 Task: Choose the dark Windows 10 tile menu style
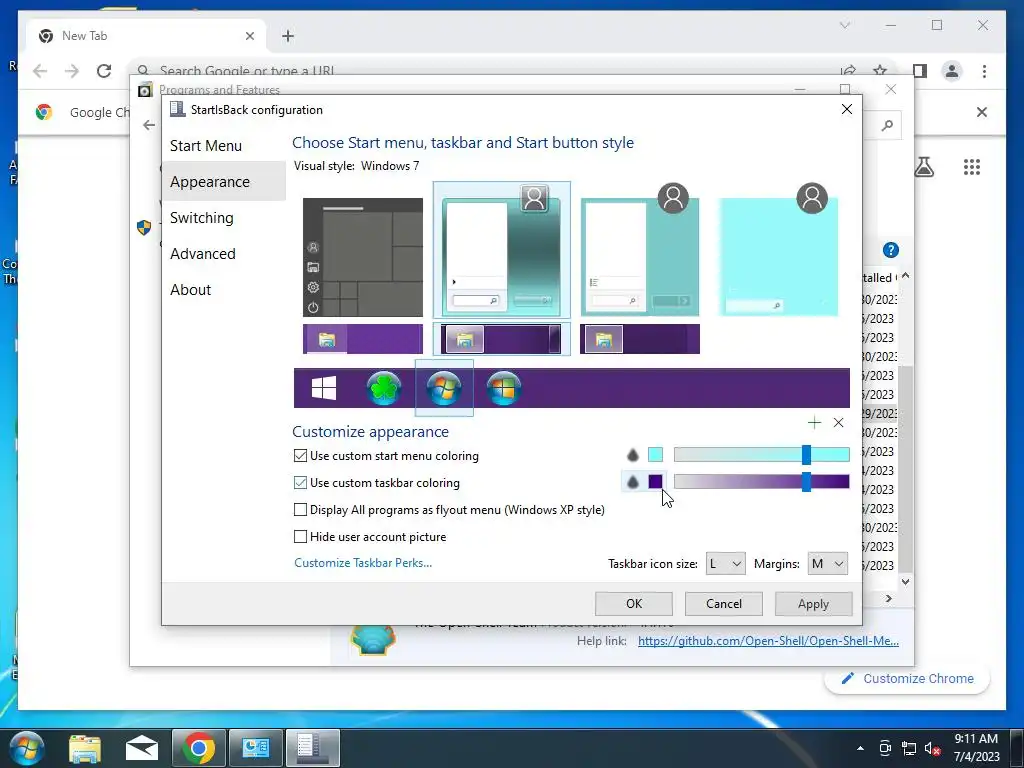coord(362,257)
